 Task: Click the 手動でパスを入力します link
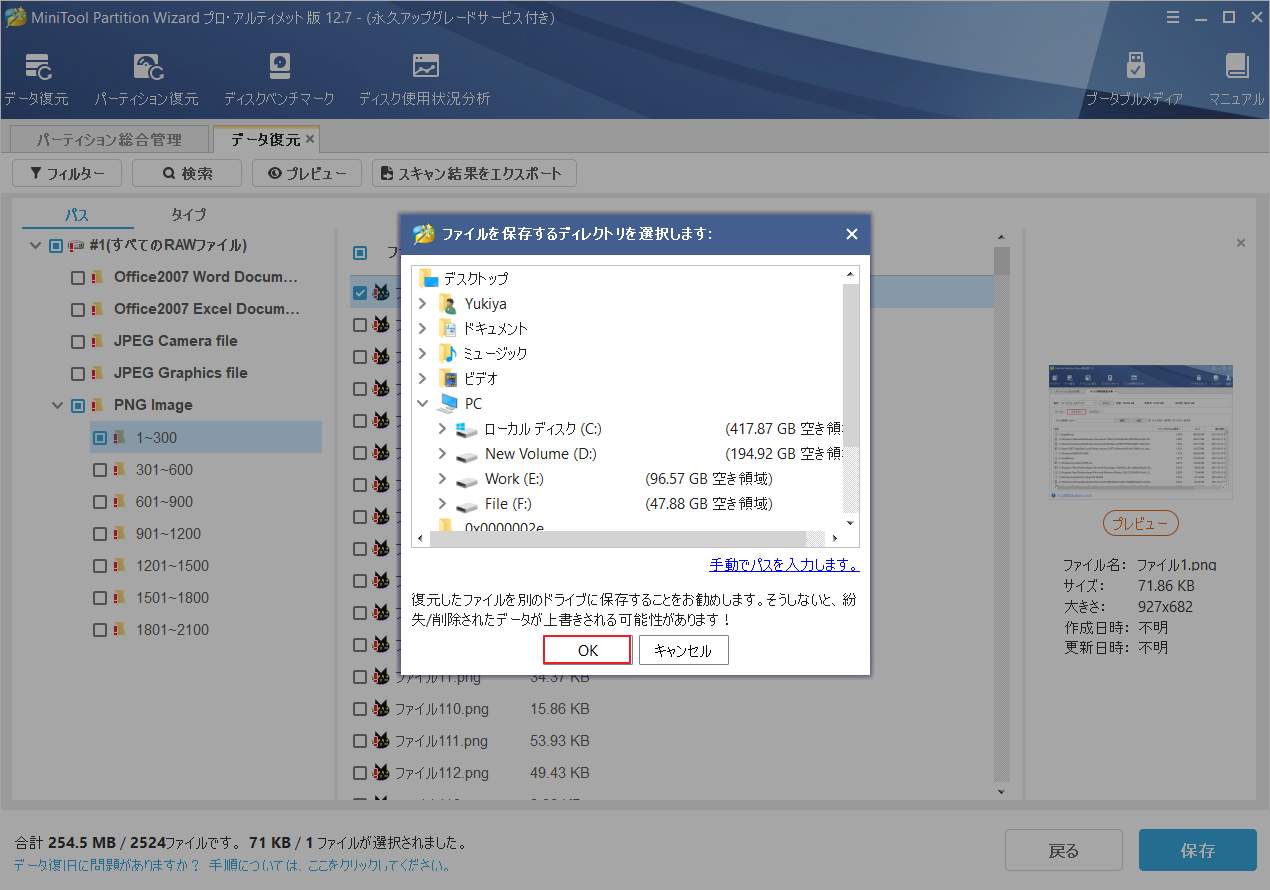(x=784, y=564)
